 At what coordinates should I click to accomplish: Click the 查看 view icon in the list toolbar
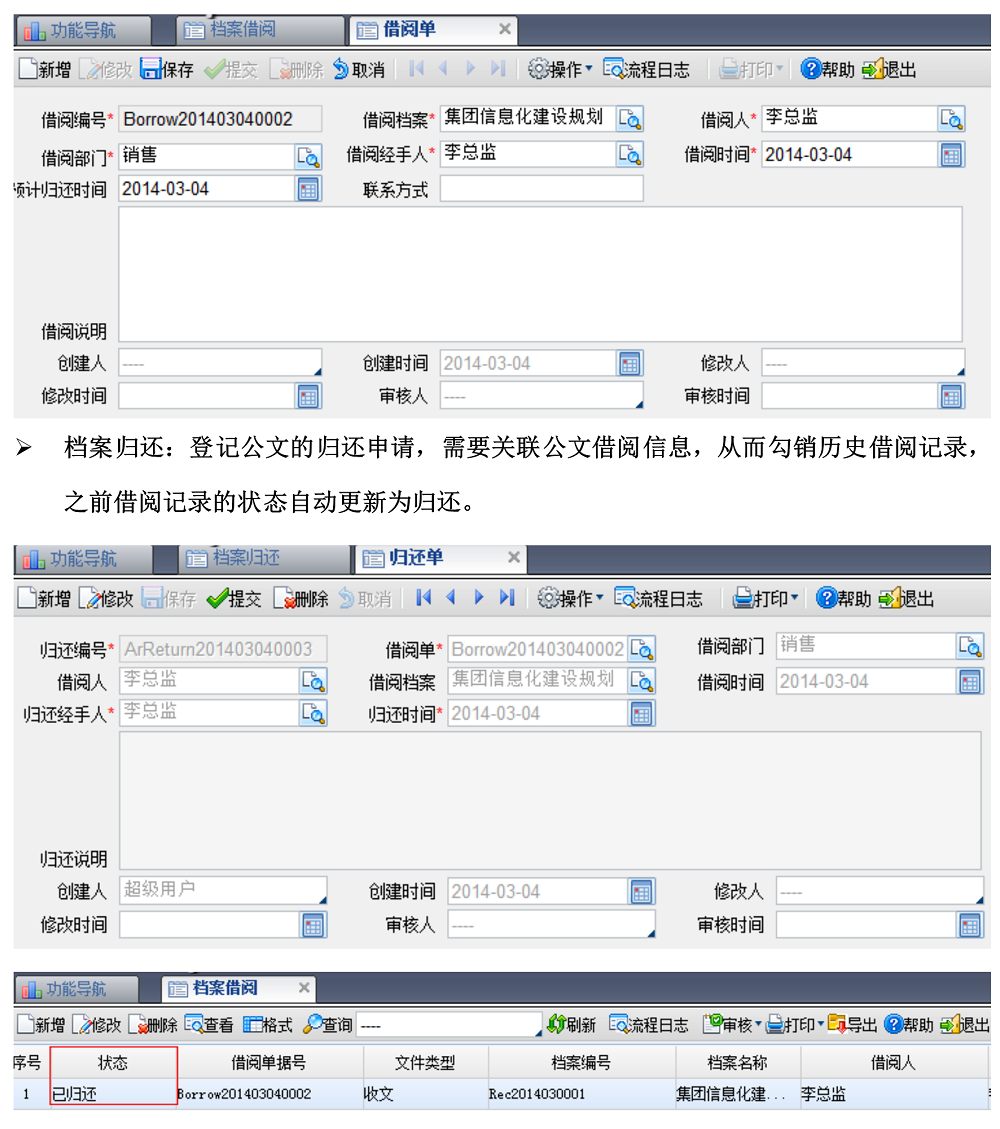tap(195, 1025)
